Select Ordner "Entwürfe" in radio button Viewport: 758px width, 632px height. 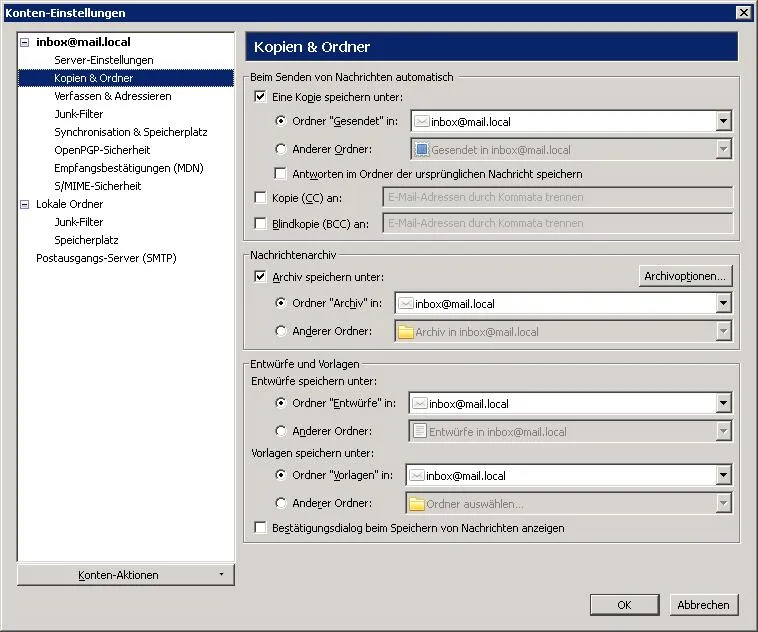(280, 403)
